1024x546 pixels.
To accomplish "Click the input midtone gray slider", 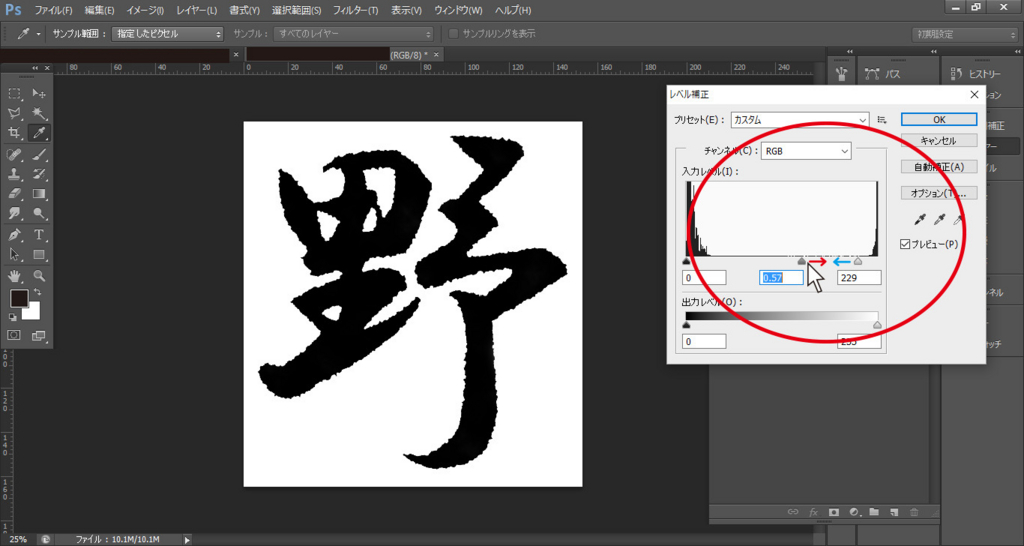I will [801, 261].
